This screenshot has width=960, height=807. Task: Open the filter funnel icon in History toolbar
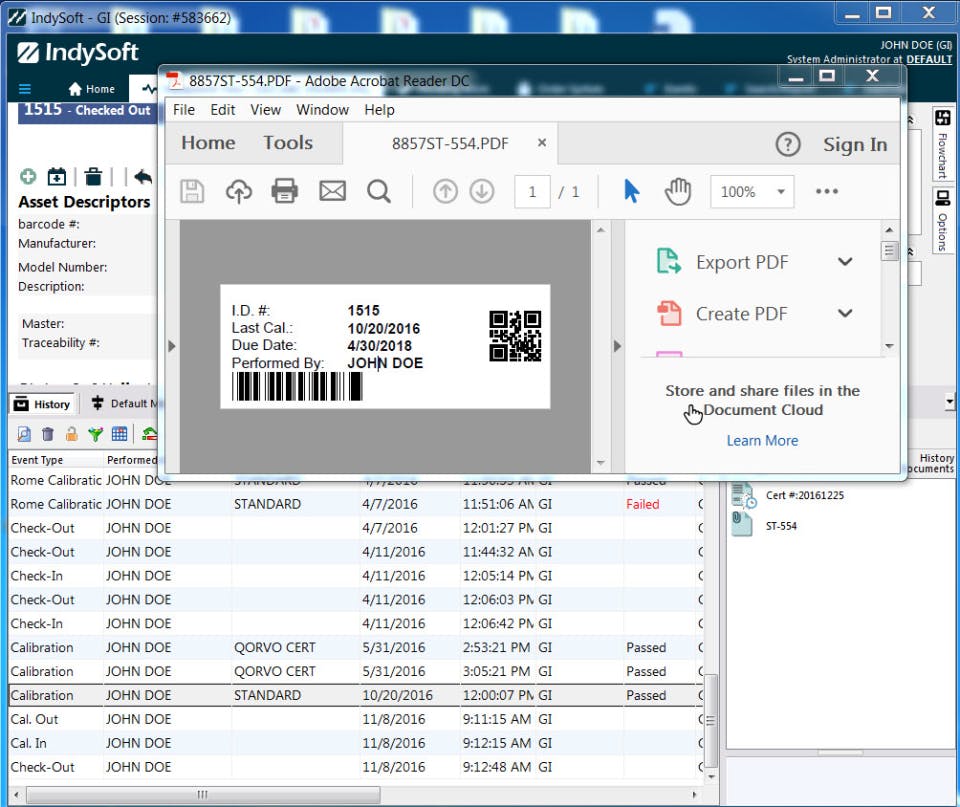[x=95, y=433]
